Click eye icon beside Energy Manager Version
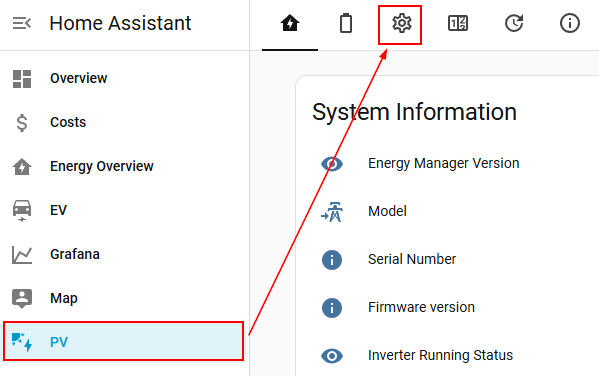 pos(332,164)
